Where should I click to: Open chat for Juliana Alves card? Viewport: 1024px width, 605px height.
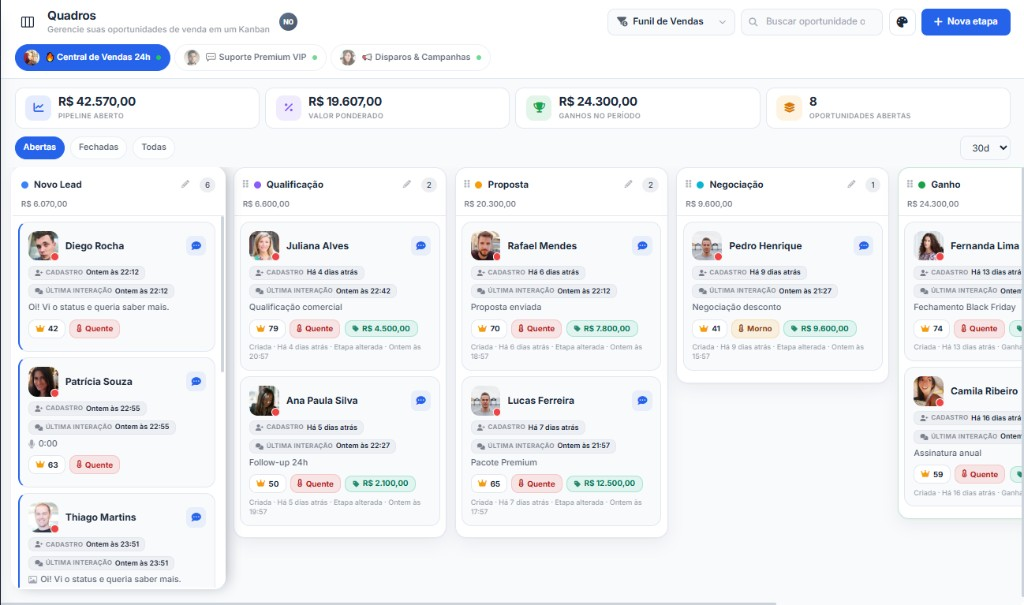421,246
